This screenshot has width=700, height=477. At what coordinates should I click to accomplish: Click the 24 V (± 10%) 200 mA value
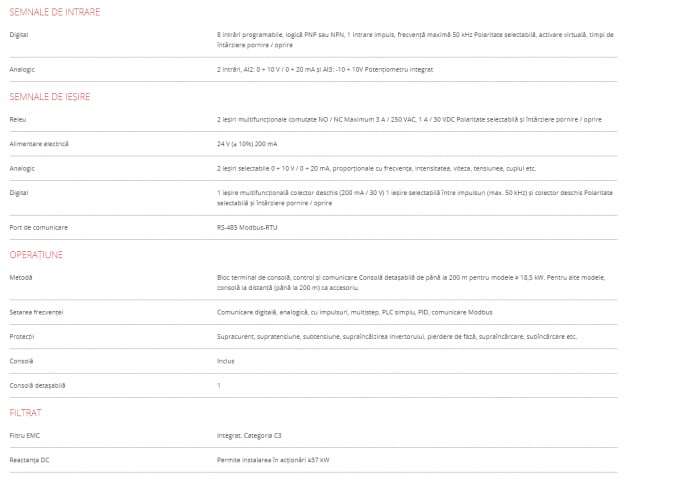(249, 144)
